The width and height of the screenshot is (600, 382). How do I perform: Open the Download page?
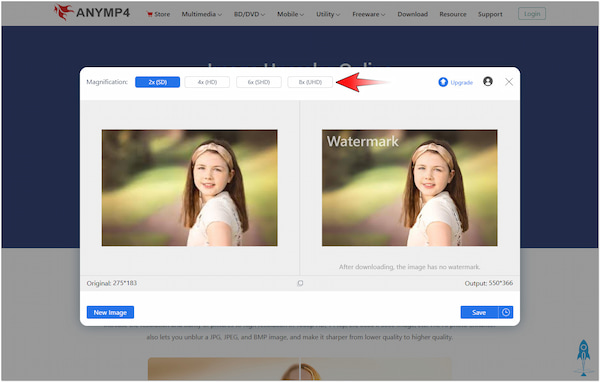412,14
